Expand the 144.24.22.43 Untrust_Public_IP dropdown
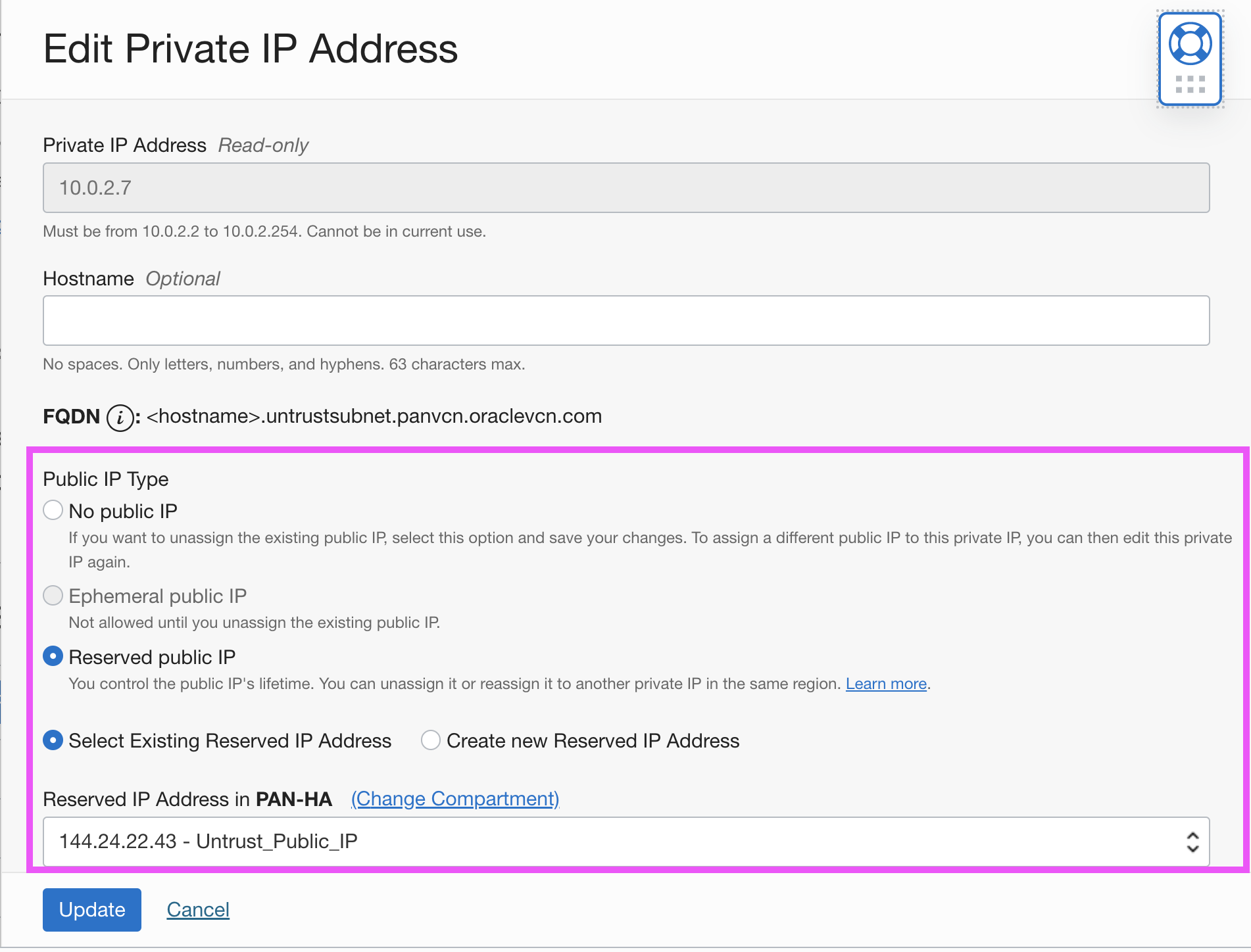 (x=625, y=842)
